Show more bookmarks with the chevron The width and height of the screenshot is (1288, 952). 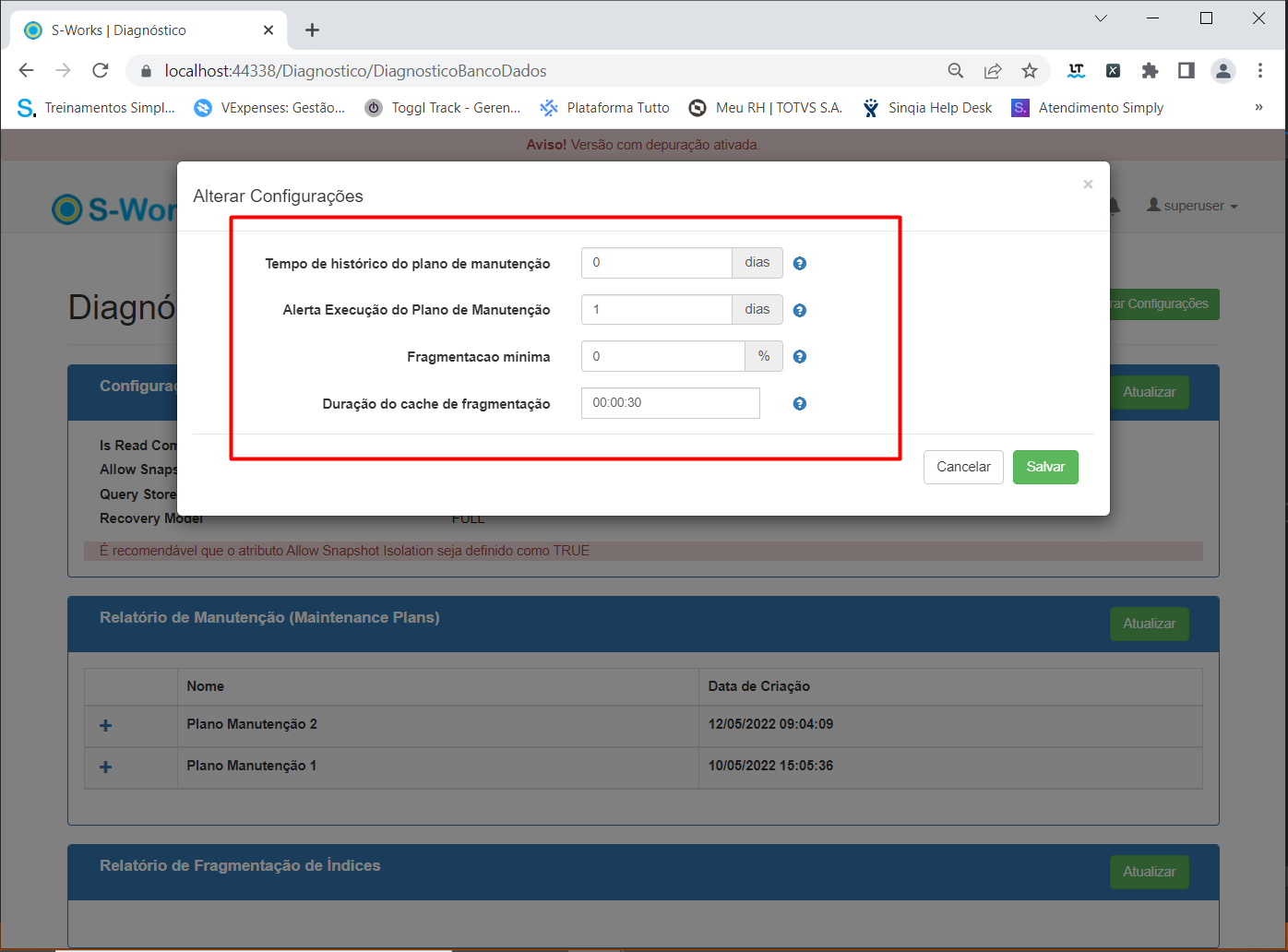1258,108
